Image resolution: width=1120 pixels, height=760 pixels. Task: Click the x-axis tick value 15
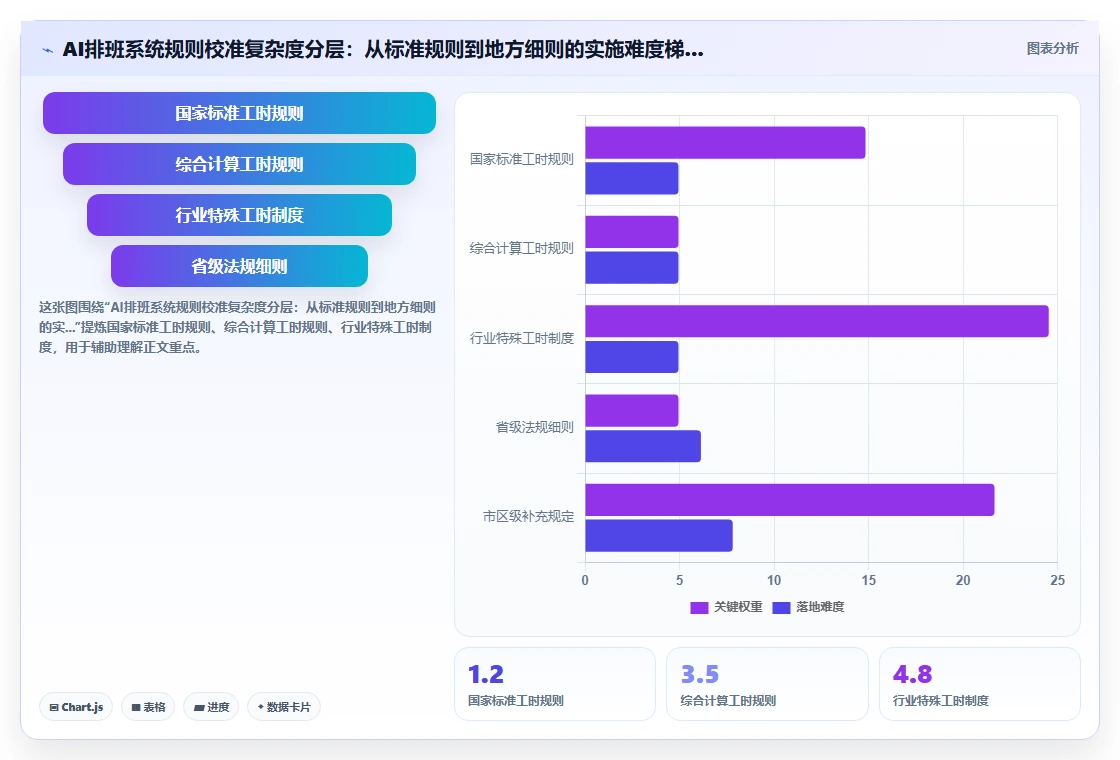pos(869,581)
